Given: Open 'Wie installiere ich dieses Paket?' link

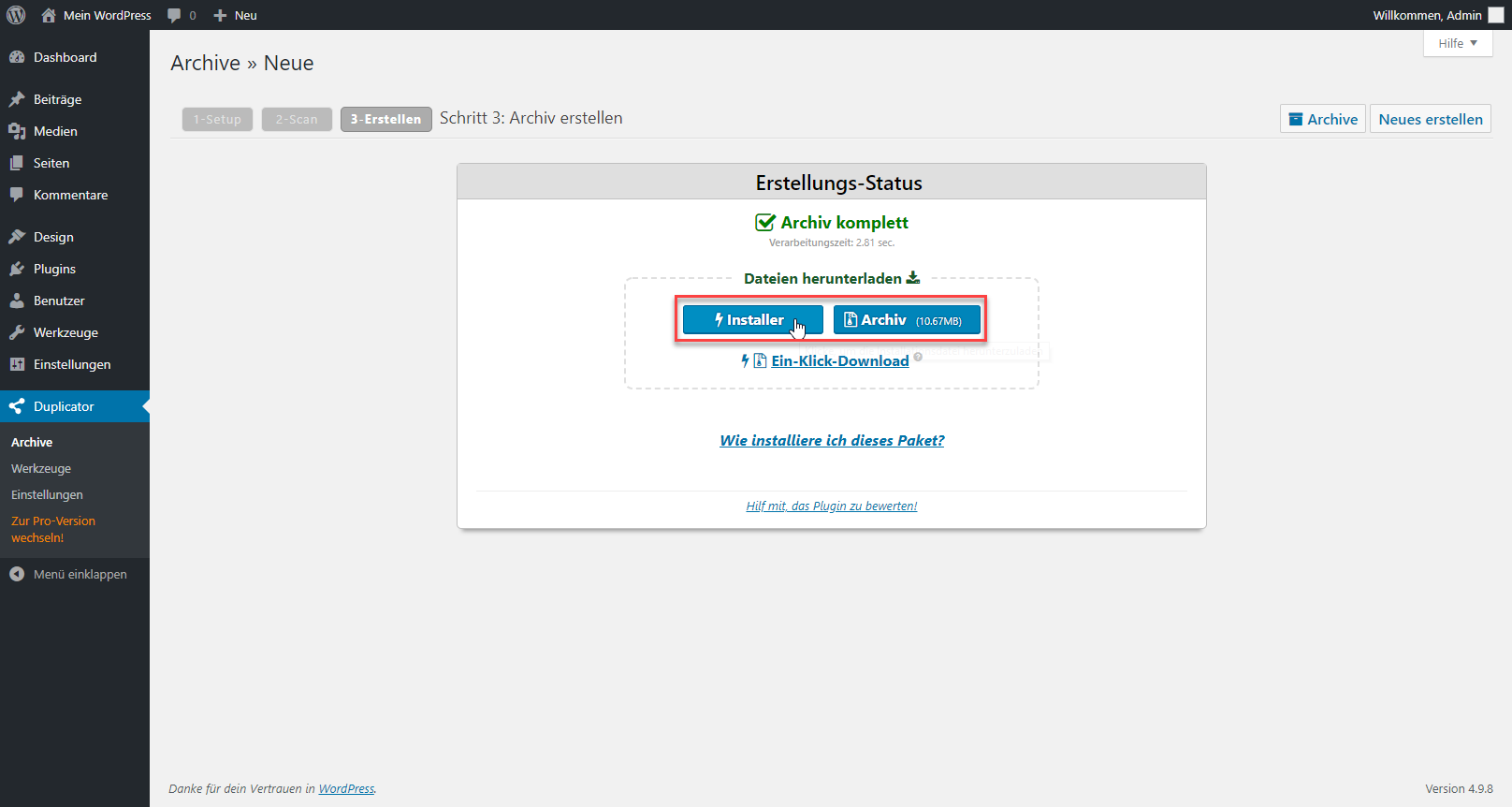Looking at the screenshot, I should click(x=832, y=440).
